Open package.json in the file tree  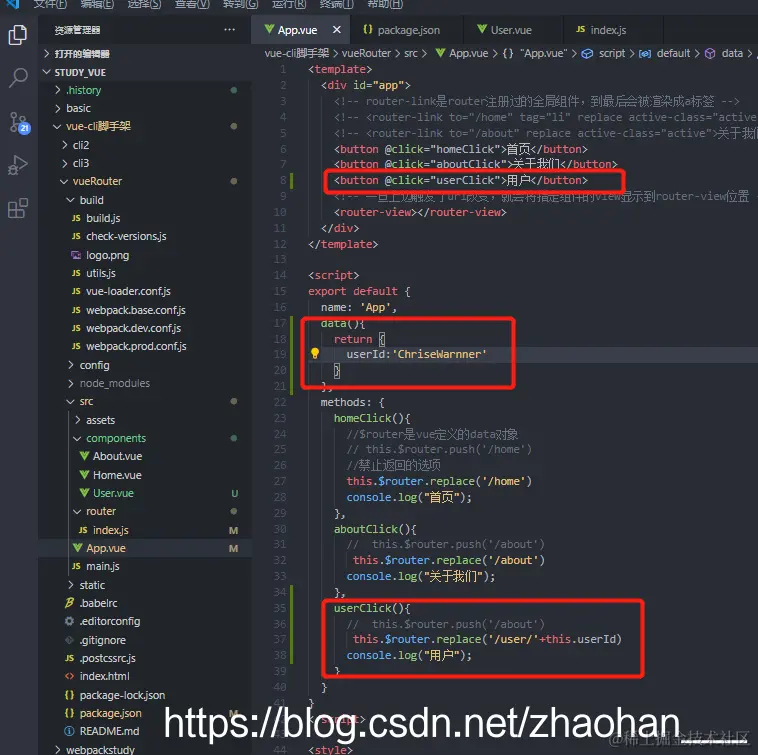point(110,713)
